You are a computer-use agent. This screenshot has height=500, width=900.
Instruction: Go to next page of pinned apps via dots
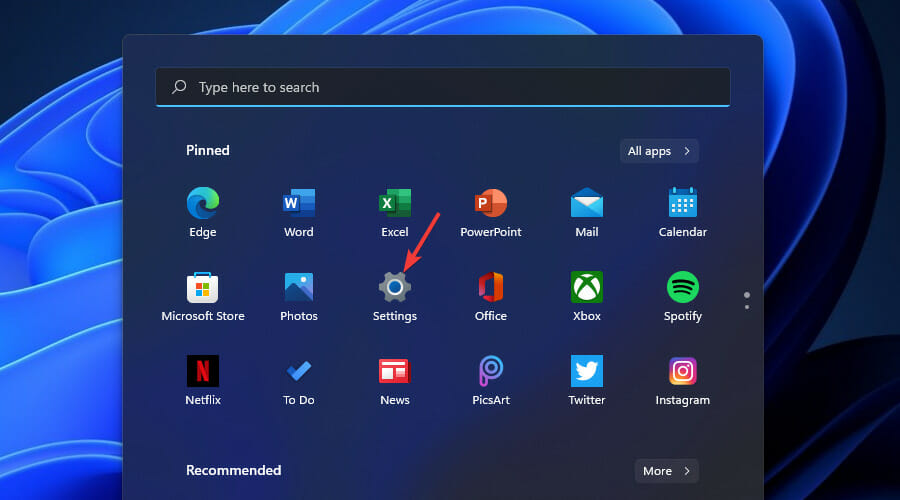coord(747,307)
